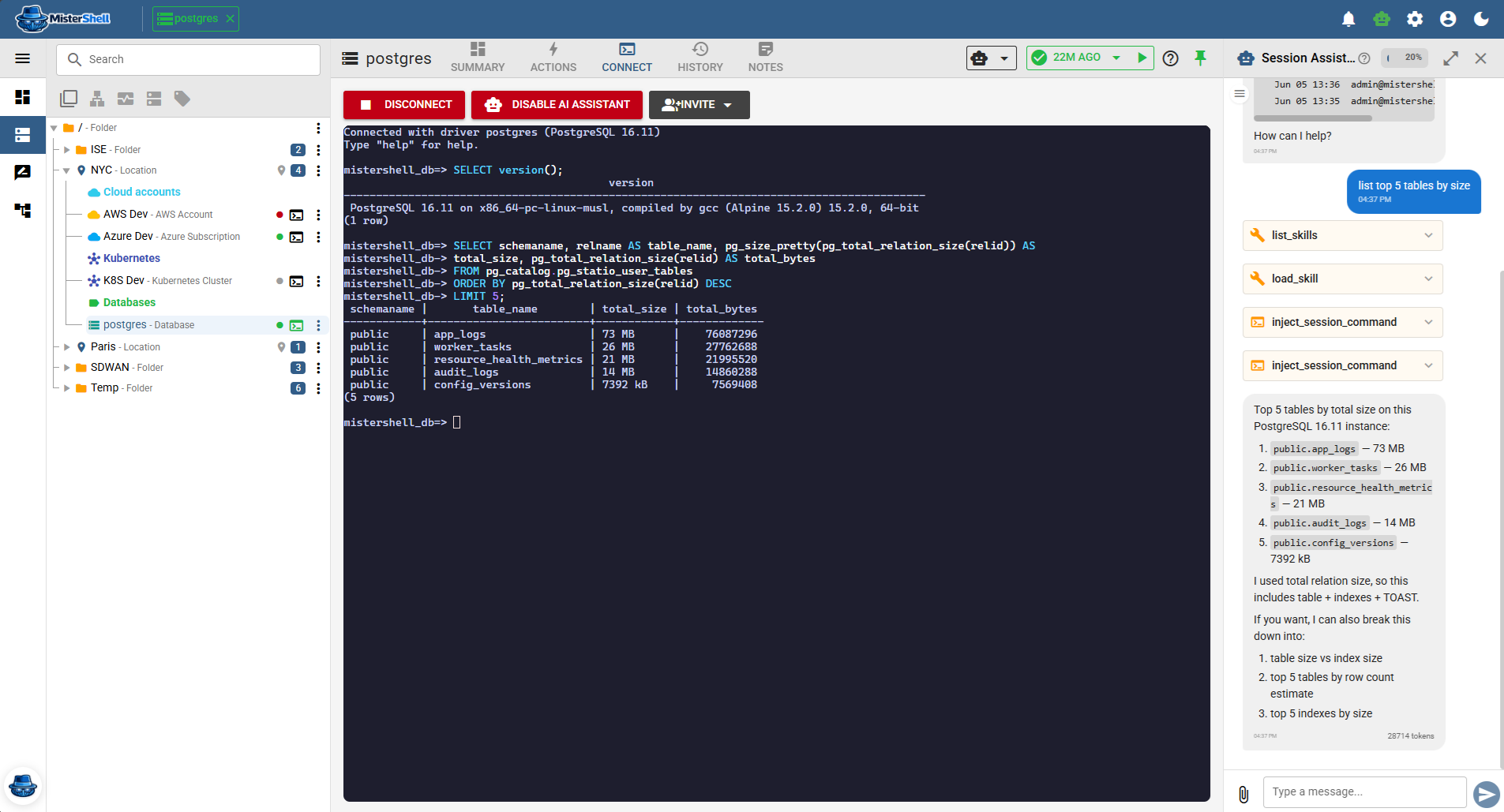Open the HISTORY tab
This screenshot has width=1504, height=812.
pyautogui.click(x=700, y=58)
